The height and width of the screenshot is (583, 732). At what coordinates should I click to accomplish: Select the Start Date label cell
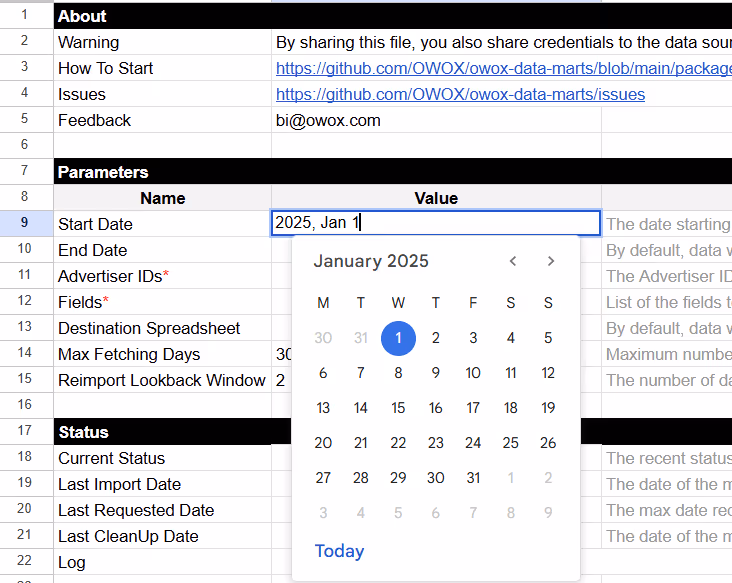pyautogui.click(x=162, y=224)
